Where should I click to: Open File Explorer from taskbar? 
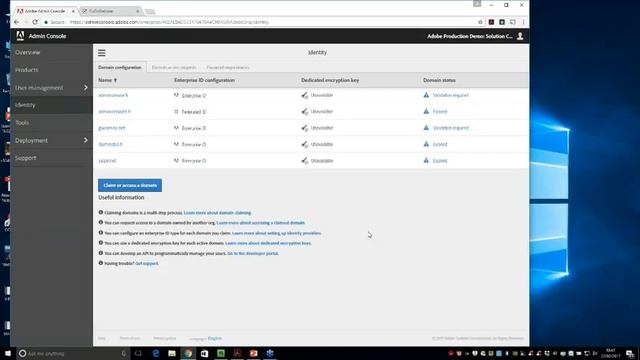[172, 353]
